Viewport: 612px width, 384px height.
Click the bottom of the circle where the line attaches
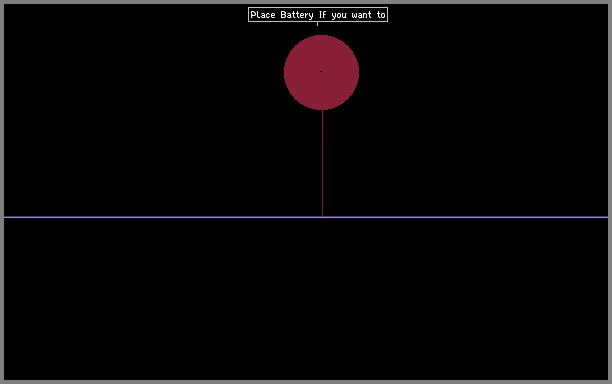pyautogui.click(x=322, y=109)
